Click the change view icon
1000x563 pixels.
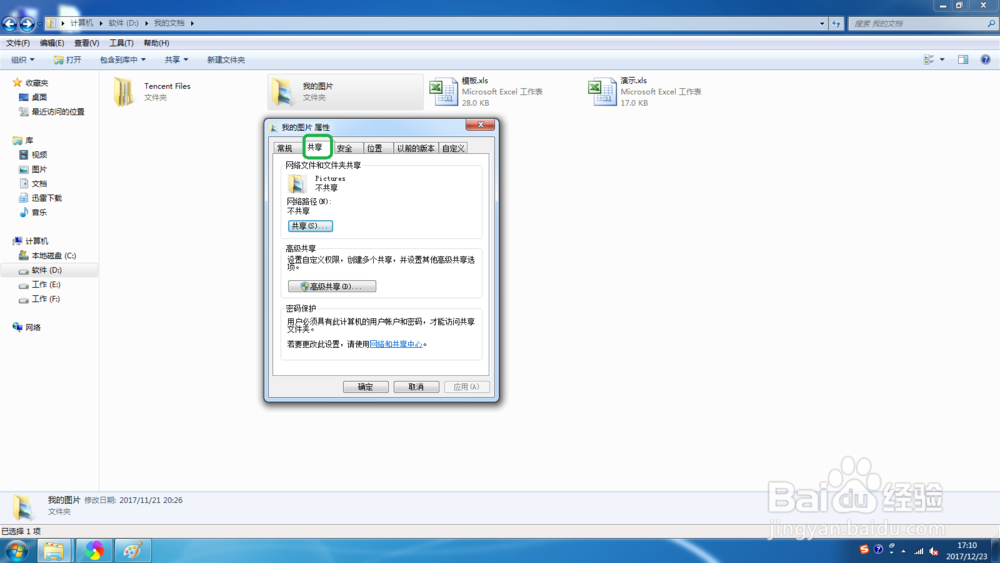929,59
